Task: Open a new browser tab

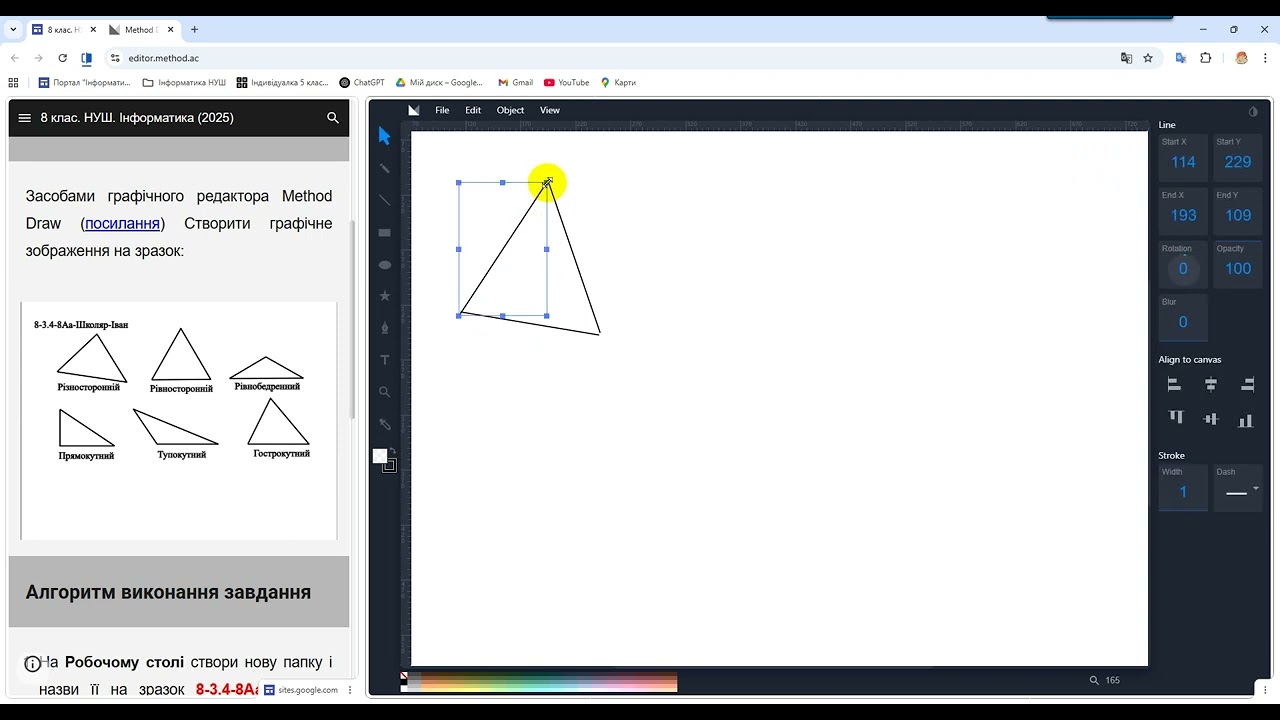Action: [x=195, y=30]
